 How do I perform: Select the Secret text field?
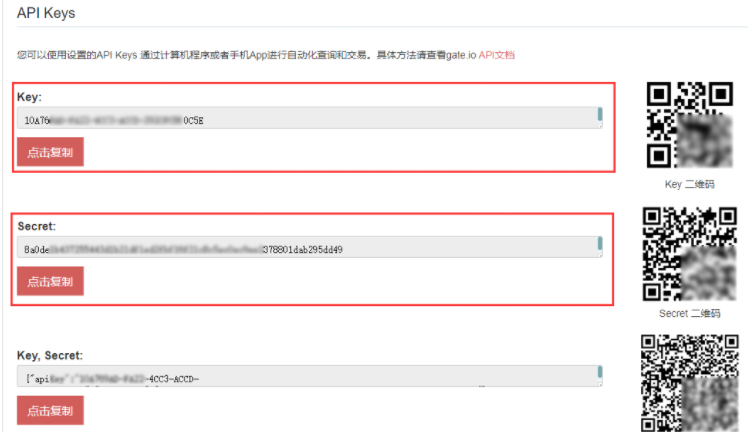click(x=300, y=248)
